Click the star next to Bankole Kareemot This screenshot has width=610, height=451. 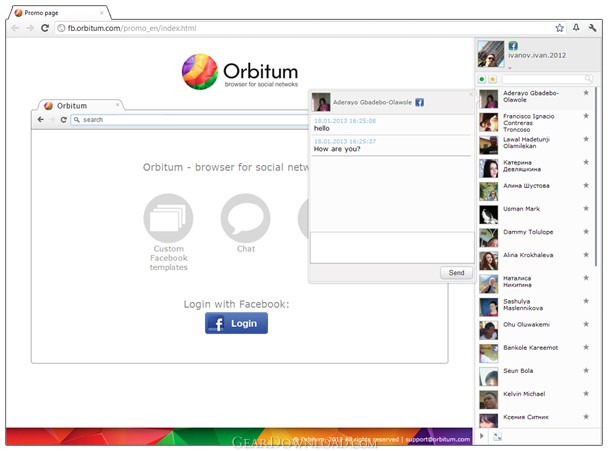(586, 347)
